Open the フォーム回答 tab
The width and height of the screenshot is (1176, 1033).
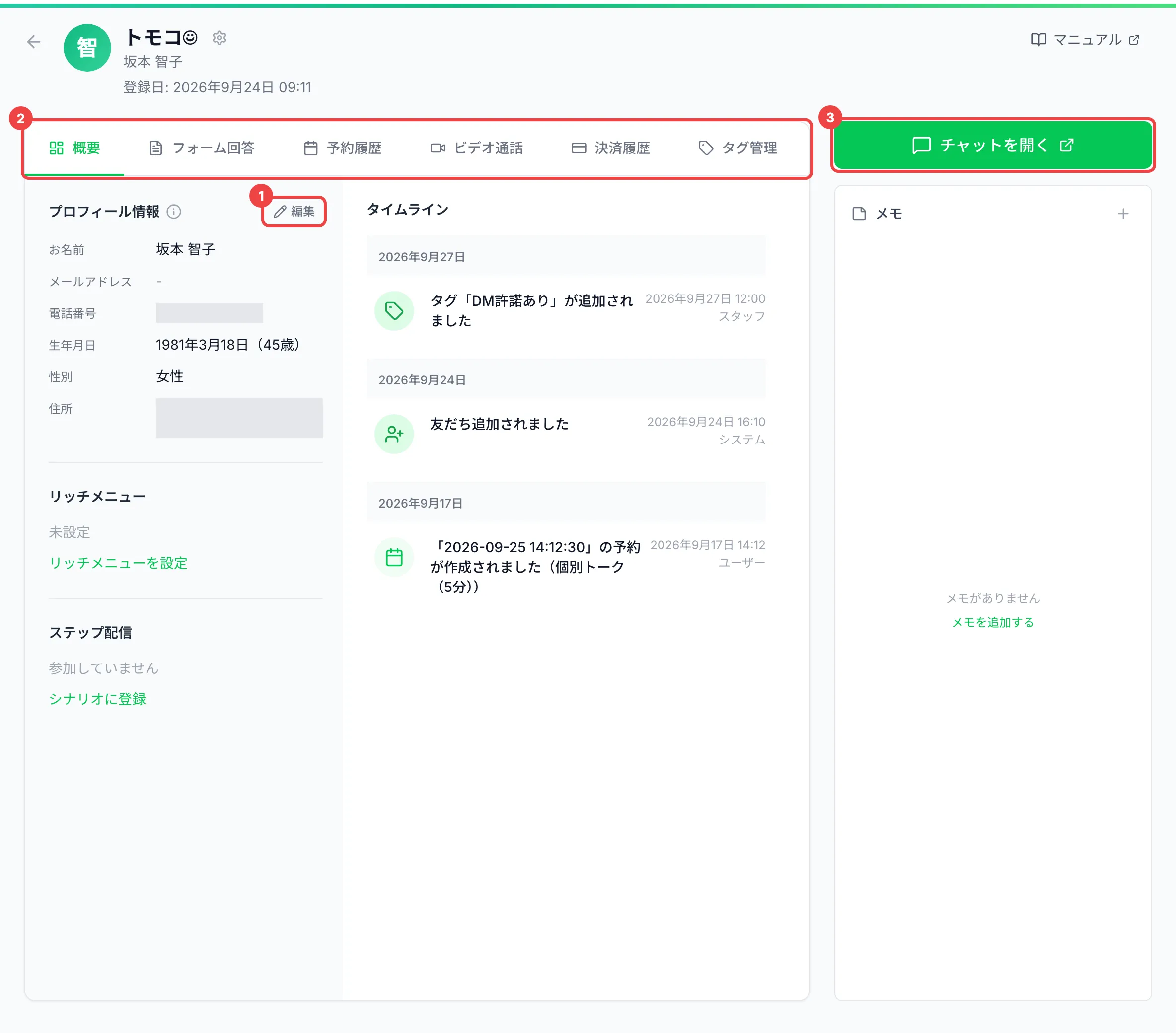point(202,148)
